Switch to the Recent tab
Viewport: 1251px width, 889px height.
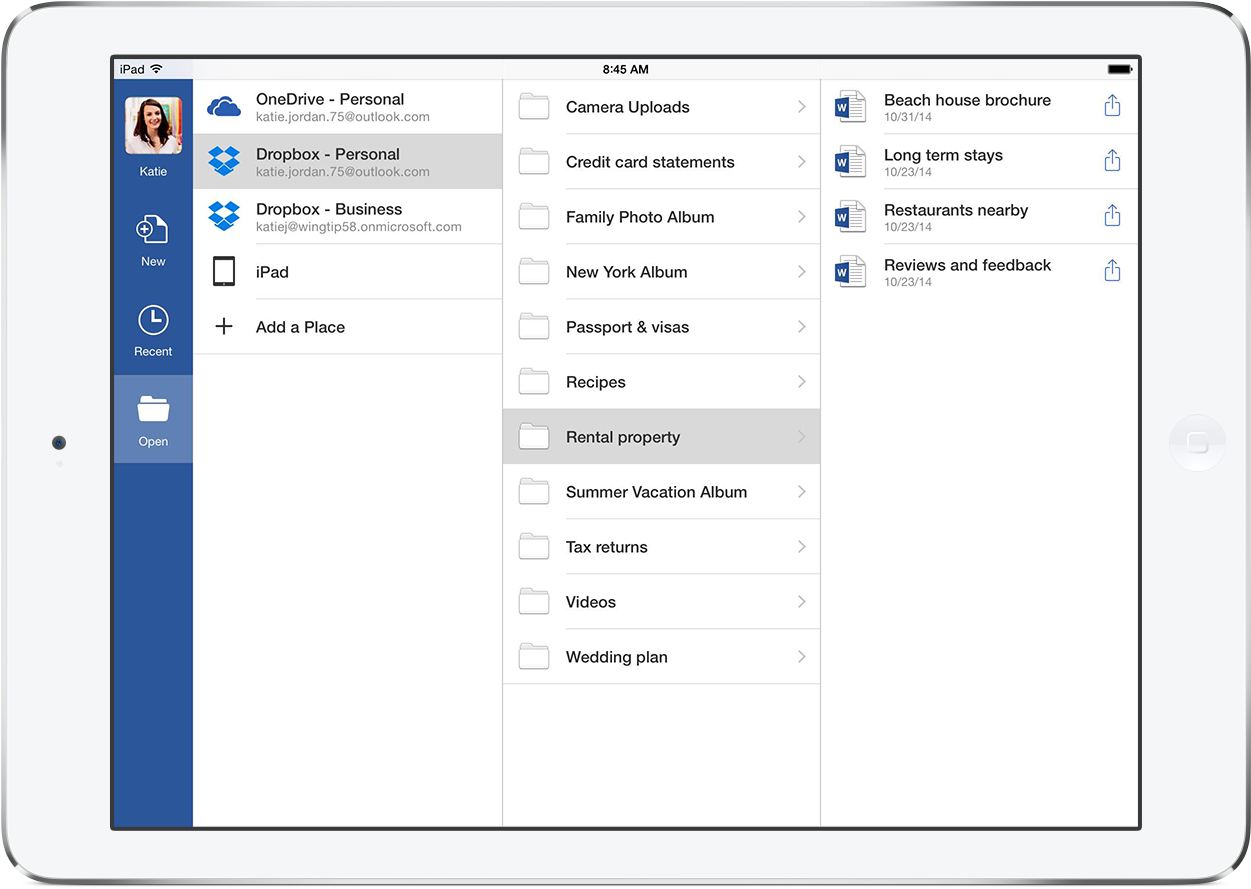coord(153,330)
